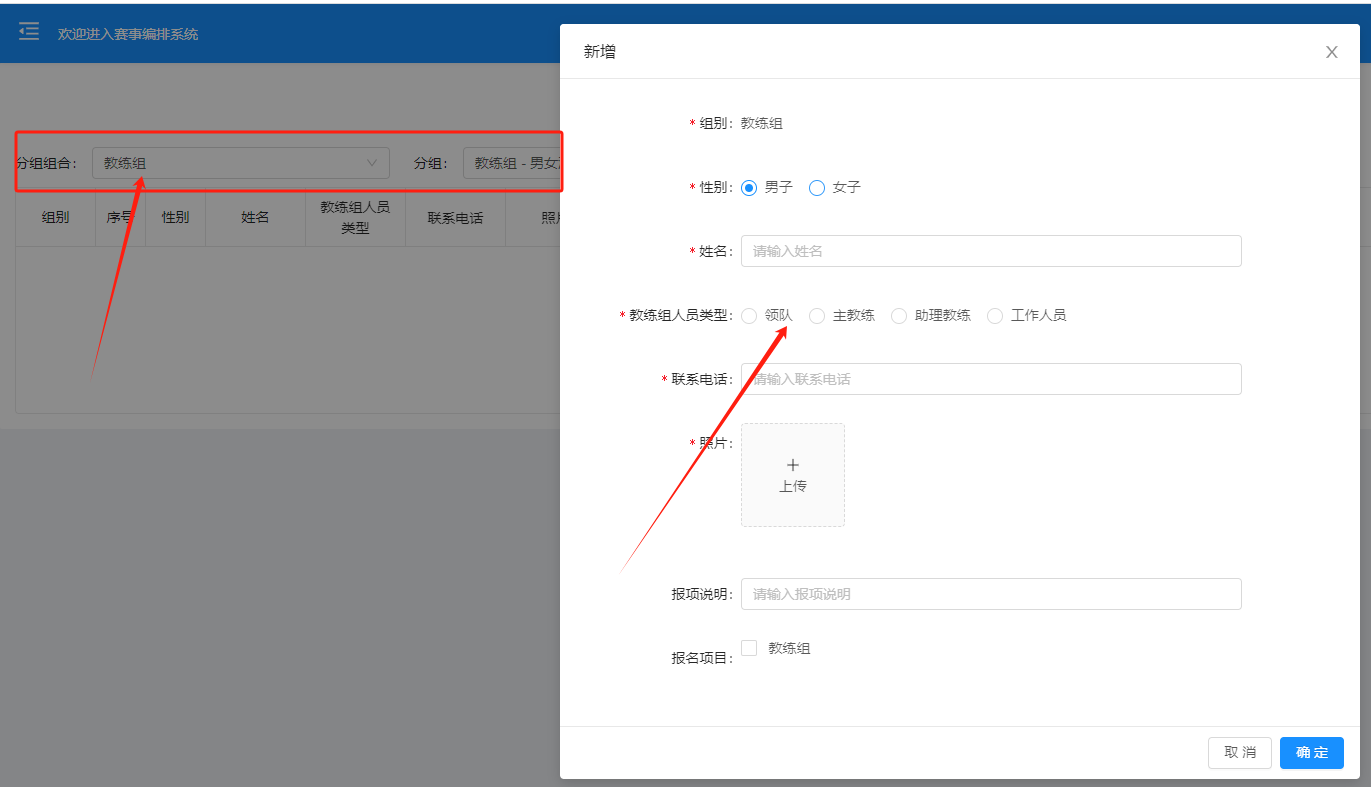Select the 男子 gender radio button
This screenshot has width=1371, height=787.
click(x=749, y=188)
